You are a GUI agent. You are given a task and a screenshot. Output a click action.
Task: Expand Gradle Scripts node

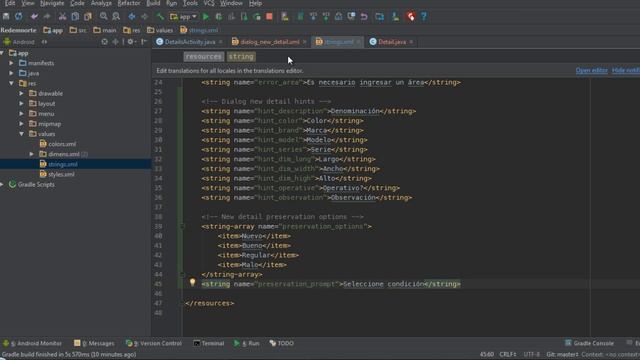point(2,184)
